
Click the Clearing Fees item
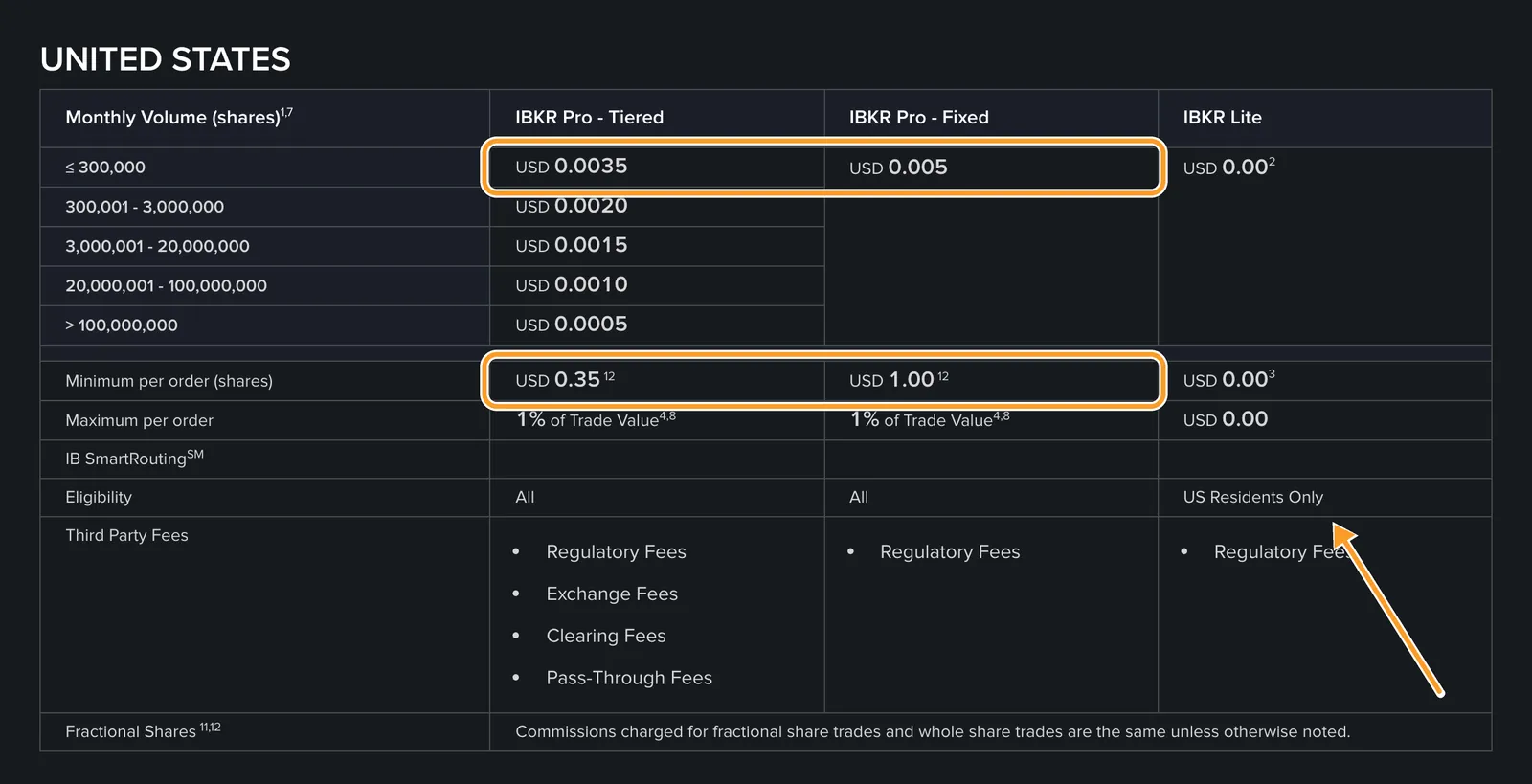click(x=606, y=637)
